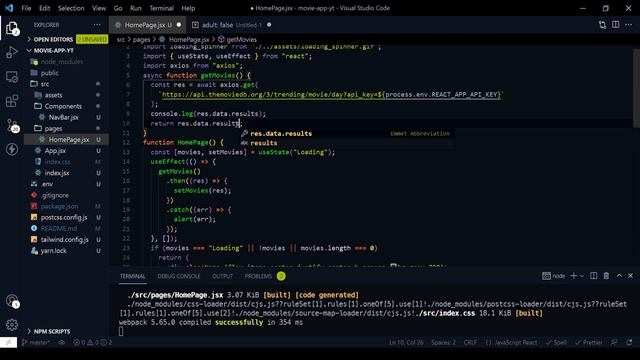Split the terminal panel
The width and height of the screenshot is (640, 360).
pos(593,276)
